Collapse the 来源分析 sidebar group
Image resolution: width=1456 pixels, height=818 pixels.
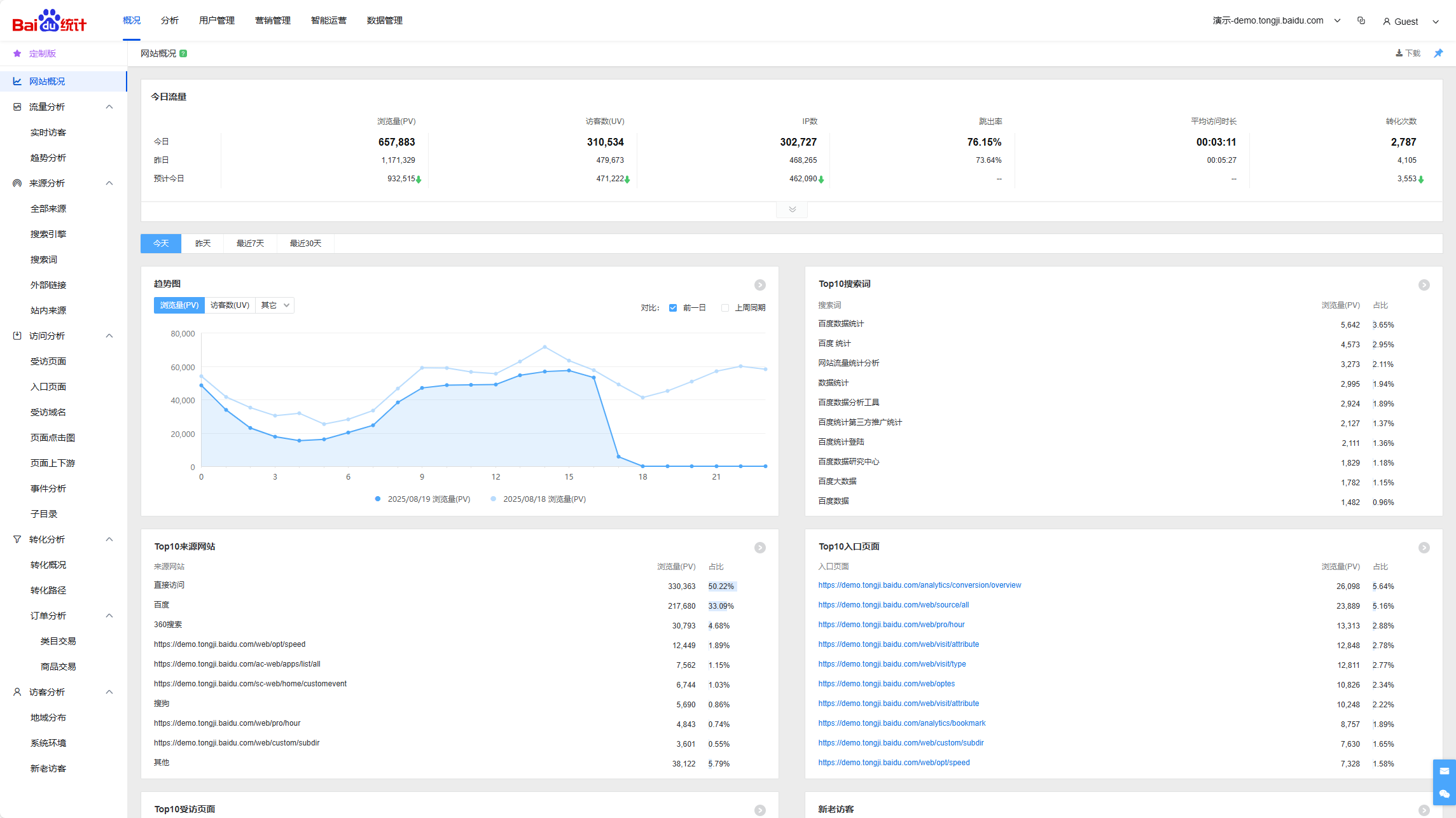(x=109, y=183)
